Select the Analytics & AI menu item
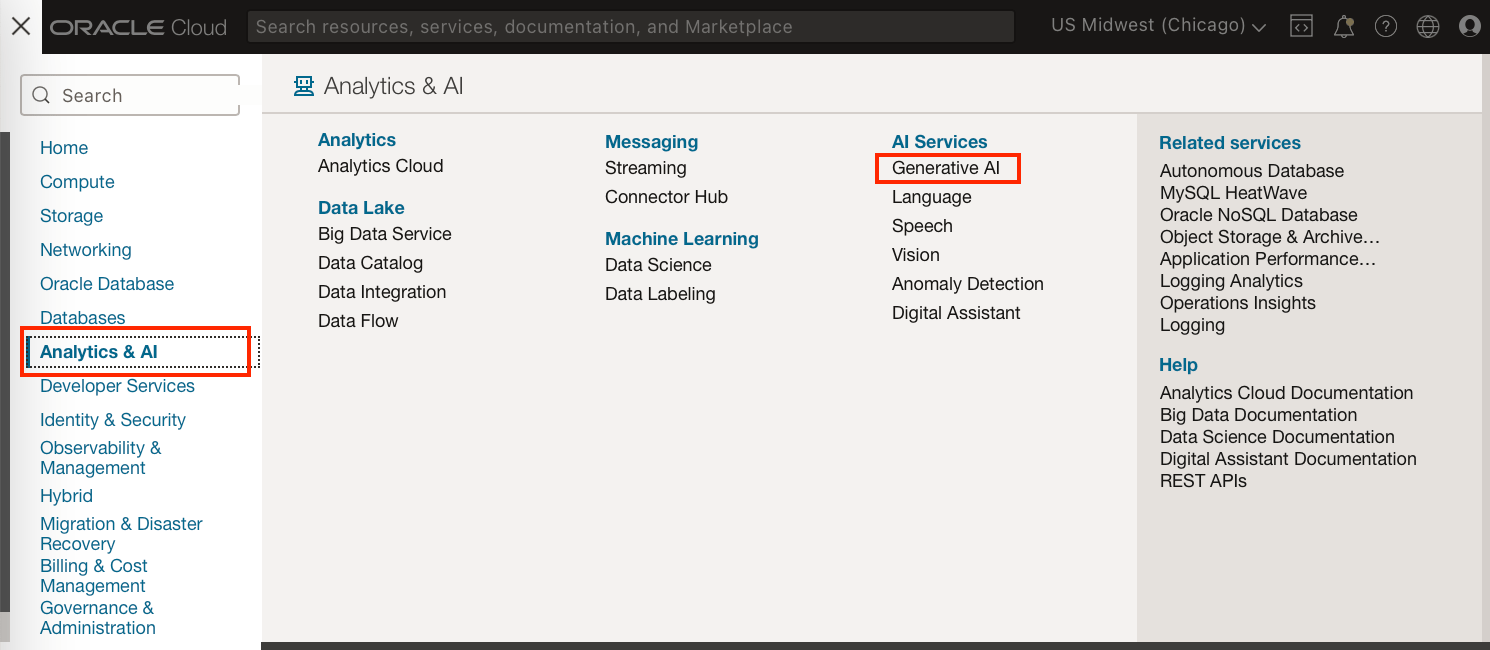Image resolution: width=1490 pixels, height=650 pixels. [99, 351]
